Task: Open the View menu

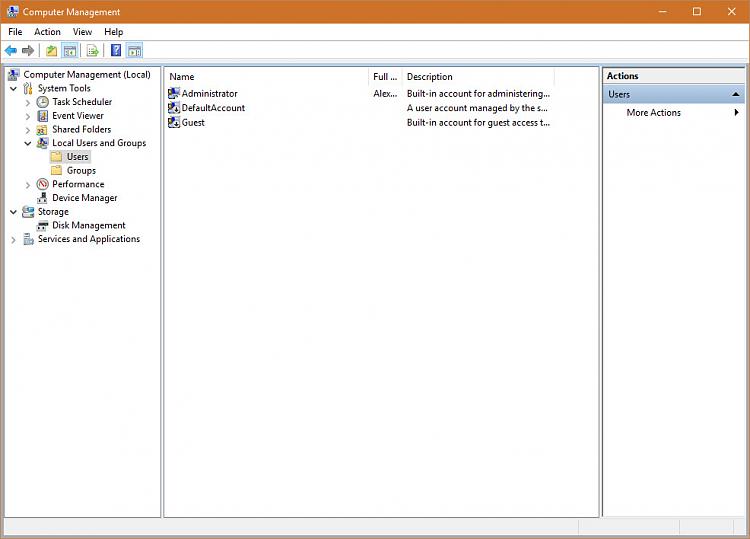Action: tap(82, 32)
